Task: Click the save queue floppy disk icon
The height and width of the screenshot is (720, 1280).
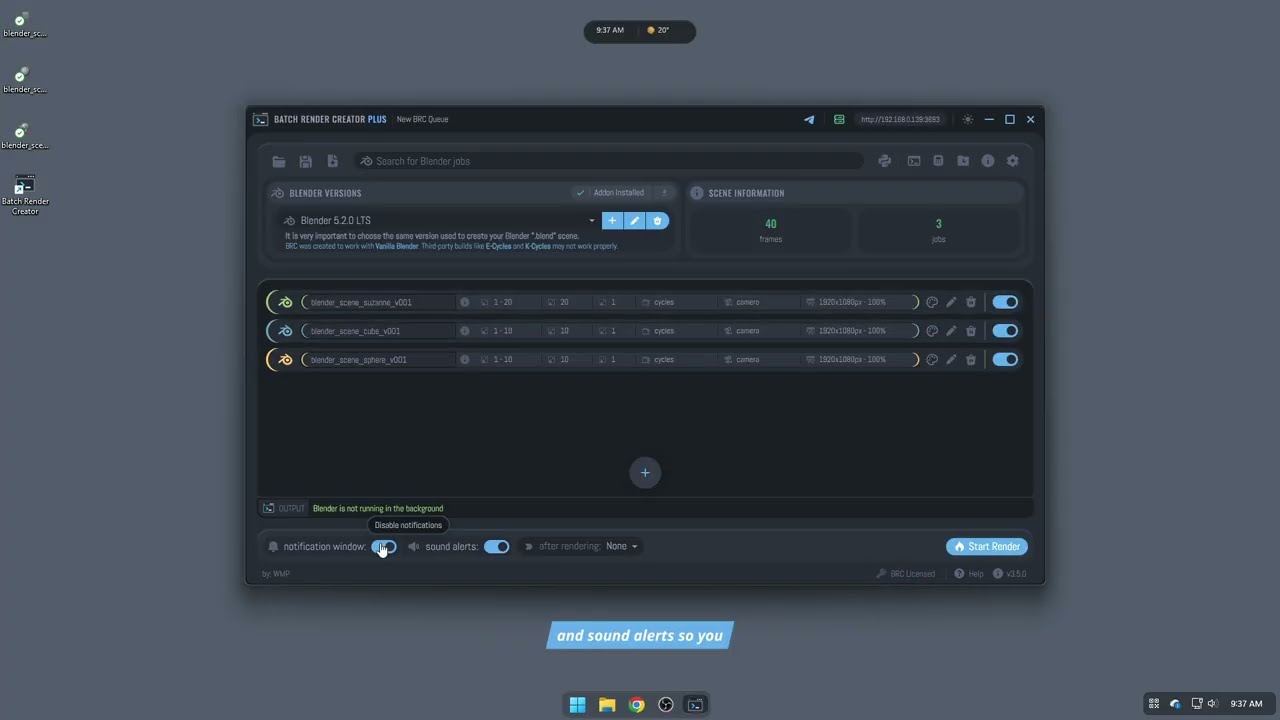Action: click(305, 161)
